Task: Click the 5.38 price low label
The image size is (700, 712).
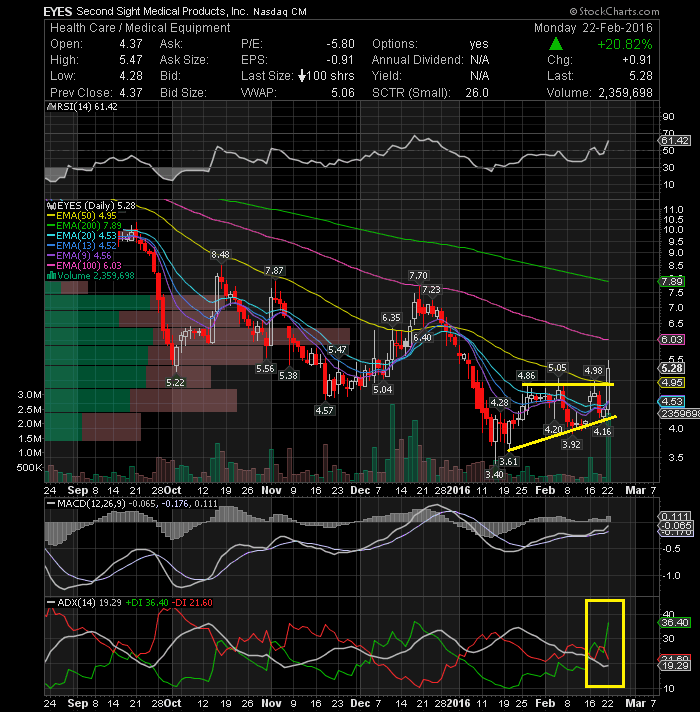Action: (x=288, y=376)
